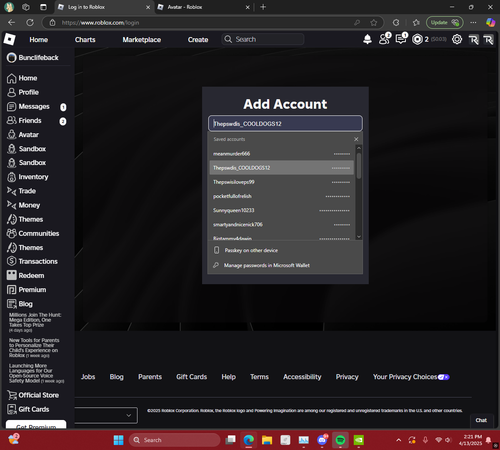Select saved account Thepswdis_COOLDOGS12
The width and height of the screenshot is (500, 450).
tap(282, 168)
